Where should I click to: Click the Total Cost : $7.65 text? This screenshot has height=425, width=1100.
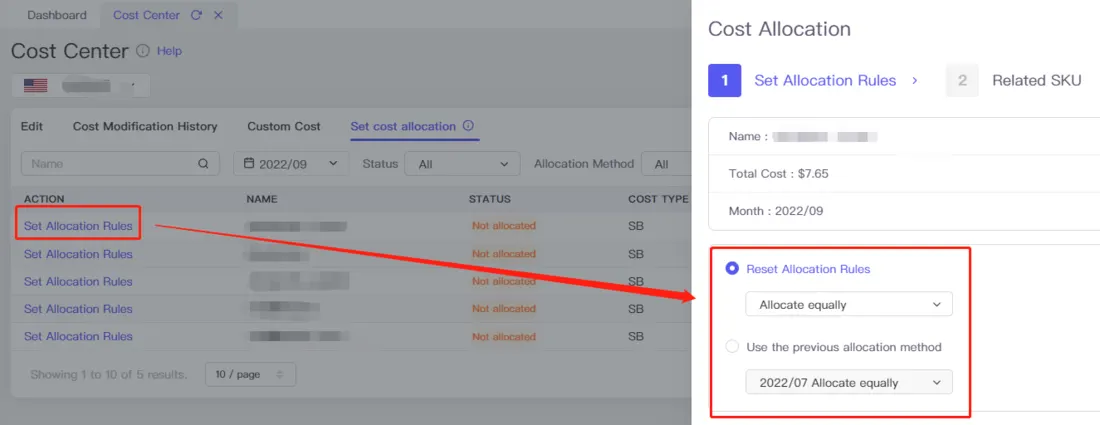pos(779,173)
